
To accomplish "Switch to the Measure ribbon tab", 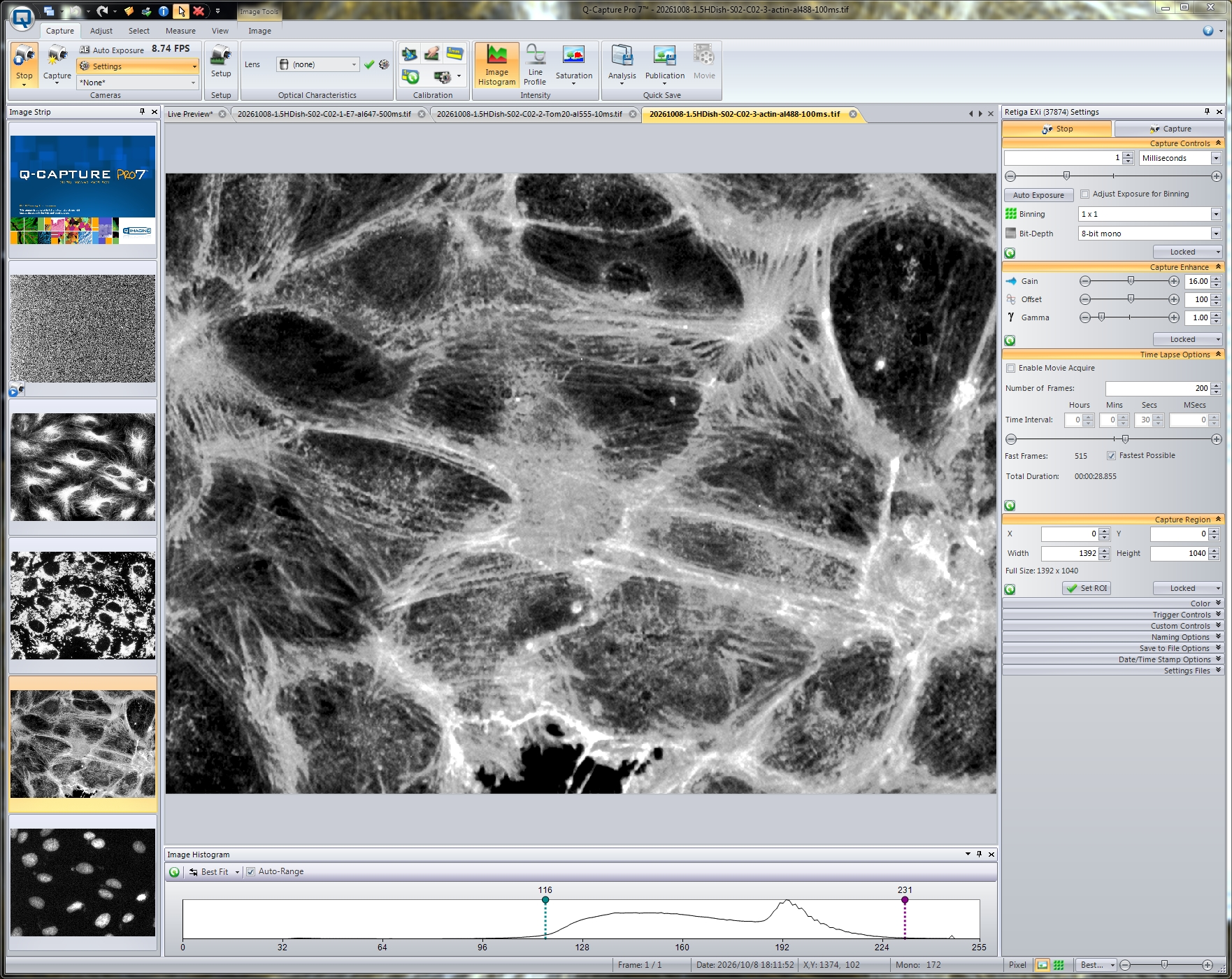I will click(x=180, y=31).
